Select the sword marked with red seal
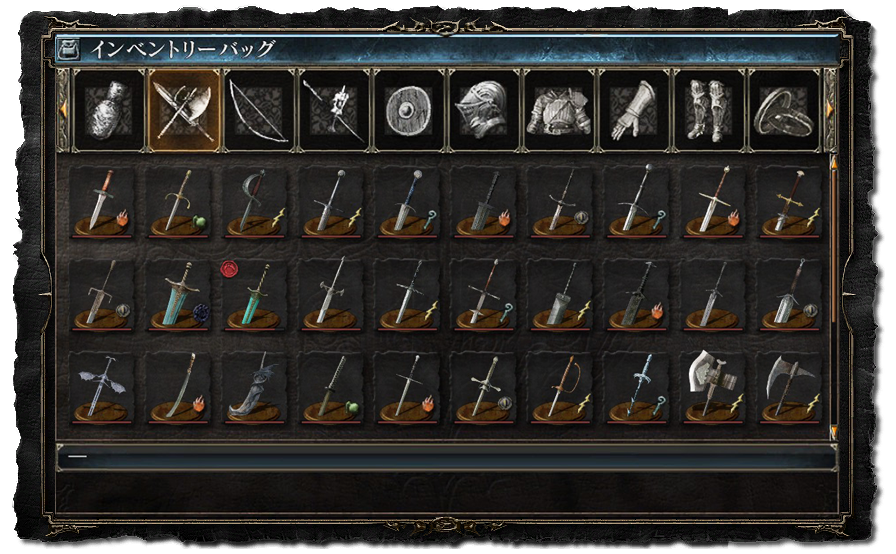The image size is (896, 554). (255, 295)
